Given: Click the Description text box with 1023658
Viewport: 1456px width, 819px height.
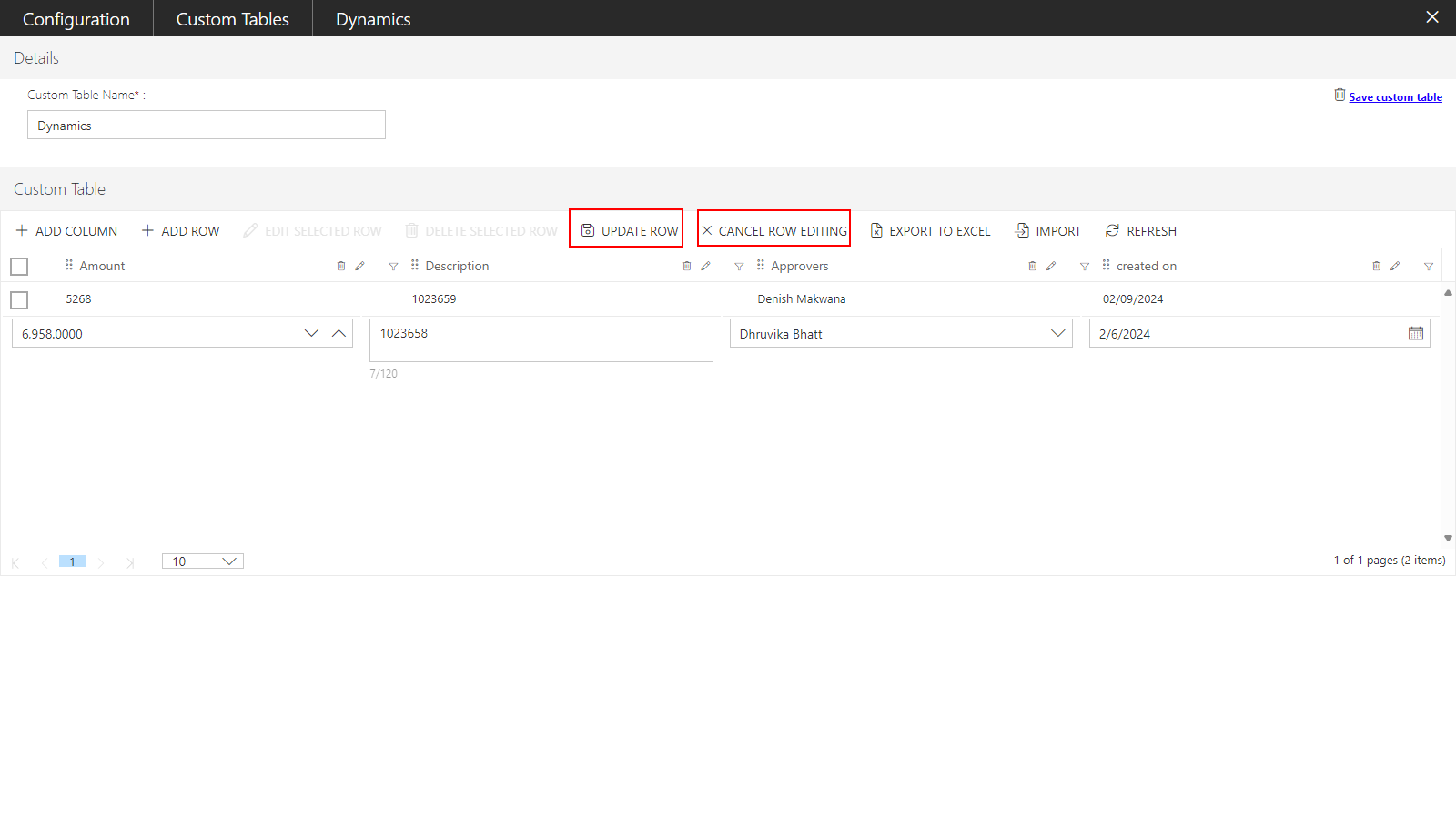Looking at the screenshot, I should click(x=541, y=340).
